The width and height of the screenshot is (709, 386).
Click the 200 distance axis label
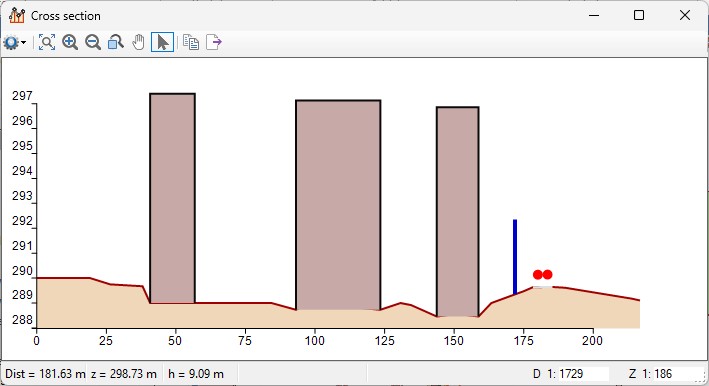click(592, 340)
